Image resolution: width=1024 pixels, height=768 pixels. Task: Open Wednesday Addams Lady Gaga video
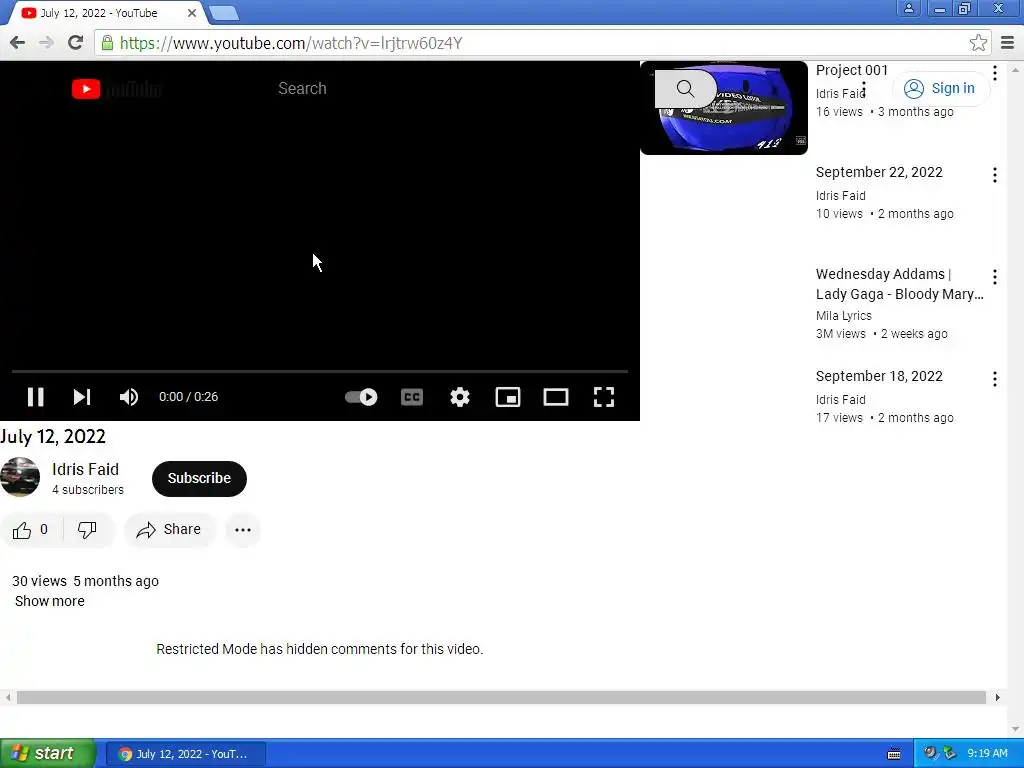[899, 283]
